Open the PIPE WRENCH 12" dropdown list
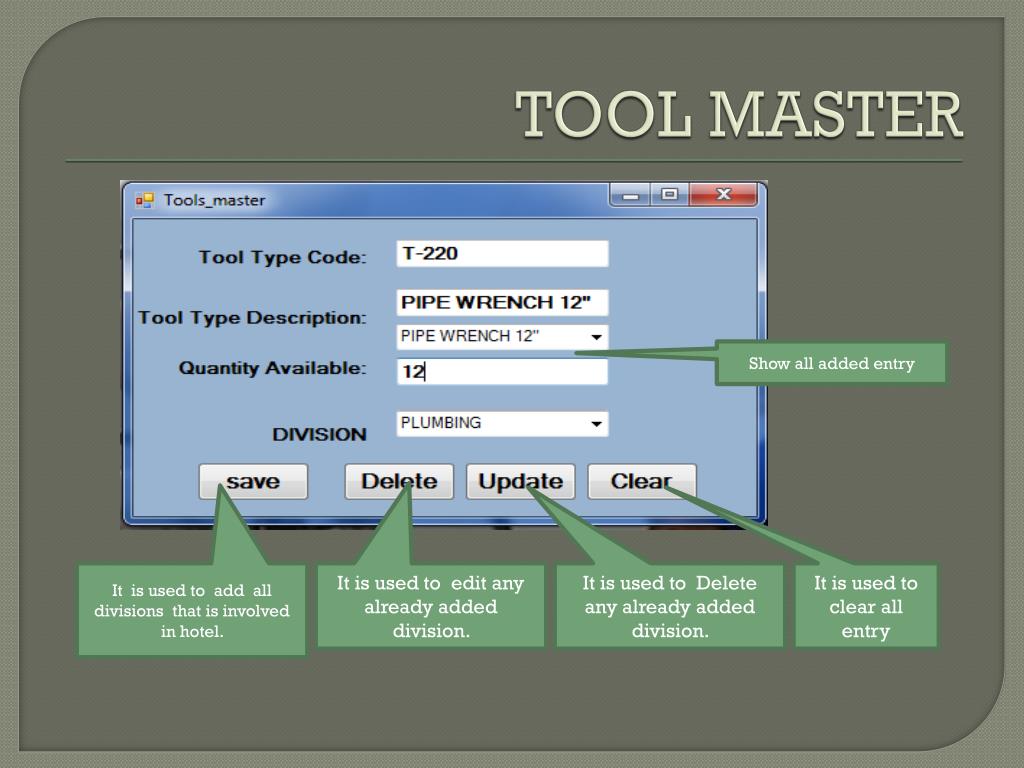Image resolution: width=1024 pixels, height=768 pixels. [596, 337]
